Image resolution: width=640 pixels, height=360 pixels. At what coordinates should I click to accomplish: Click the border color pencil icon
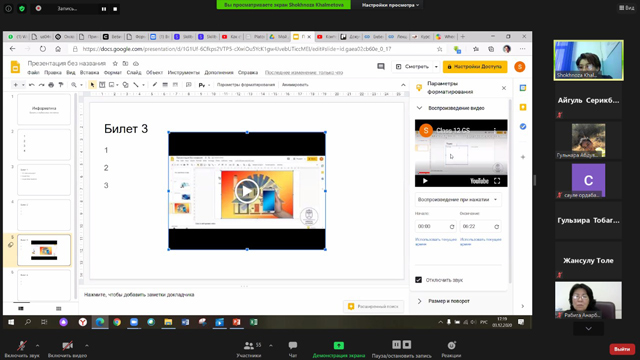point(155,85)
